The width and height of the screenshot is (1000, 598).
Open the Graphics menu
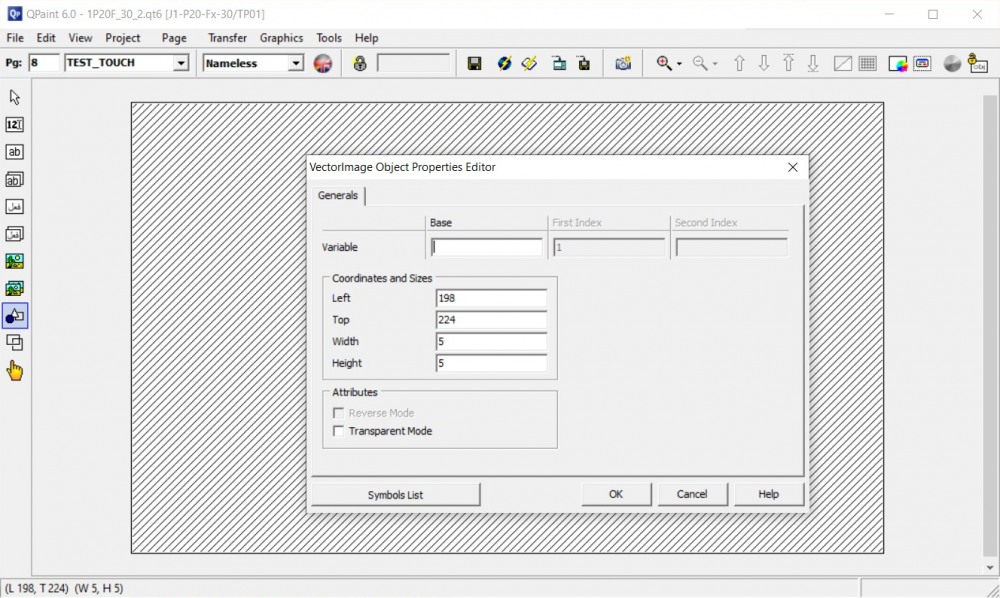281,38
